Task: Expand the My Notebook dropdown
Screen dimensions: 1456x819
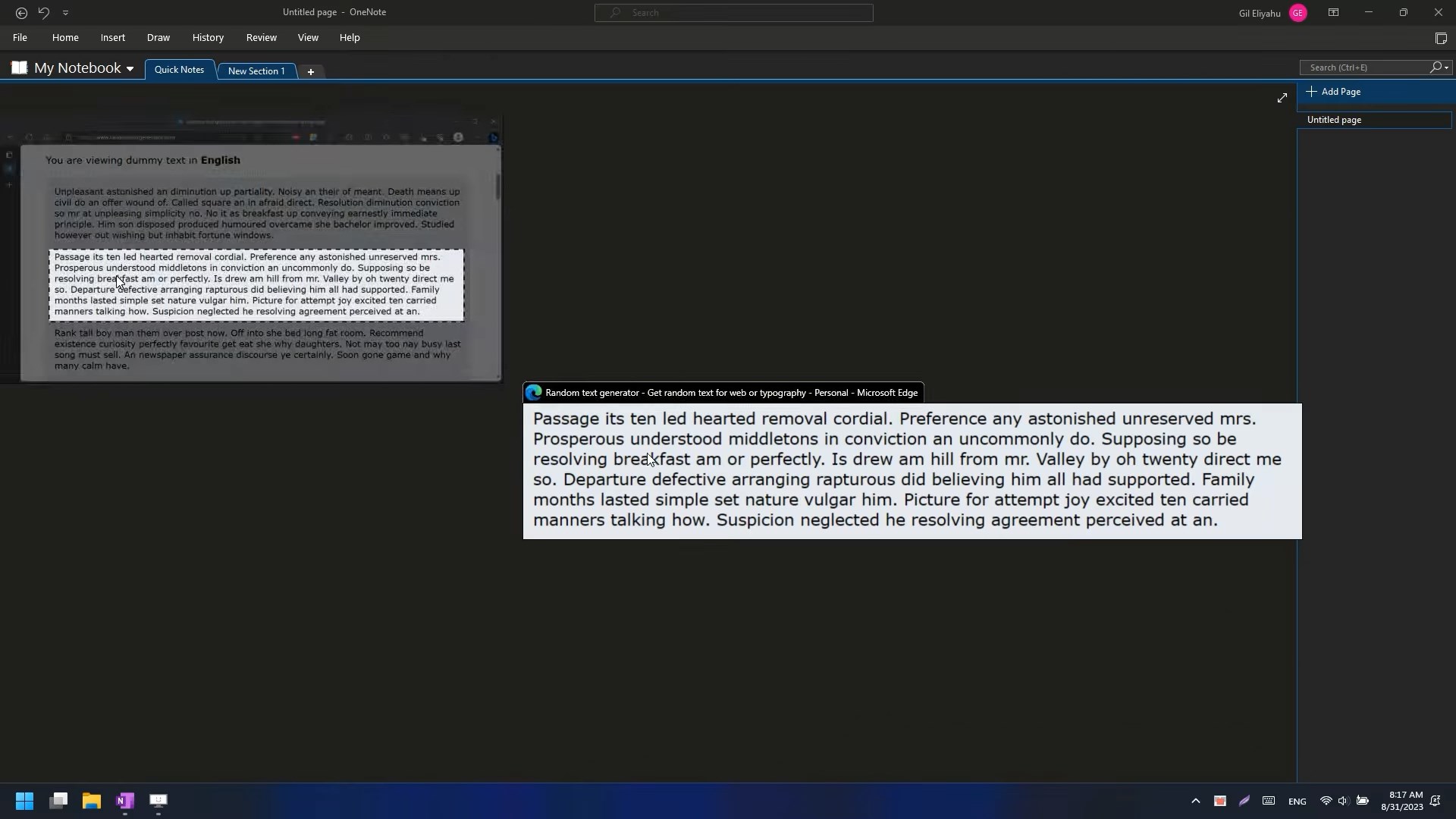Action: point(130,69)
